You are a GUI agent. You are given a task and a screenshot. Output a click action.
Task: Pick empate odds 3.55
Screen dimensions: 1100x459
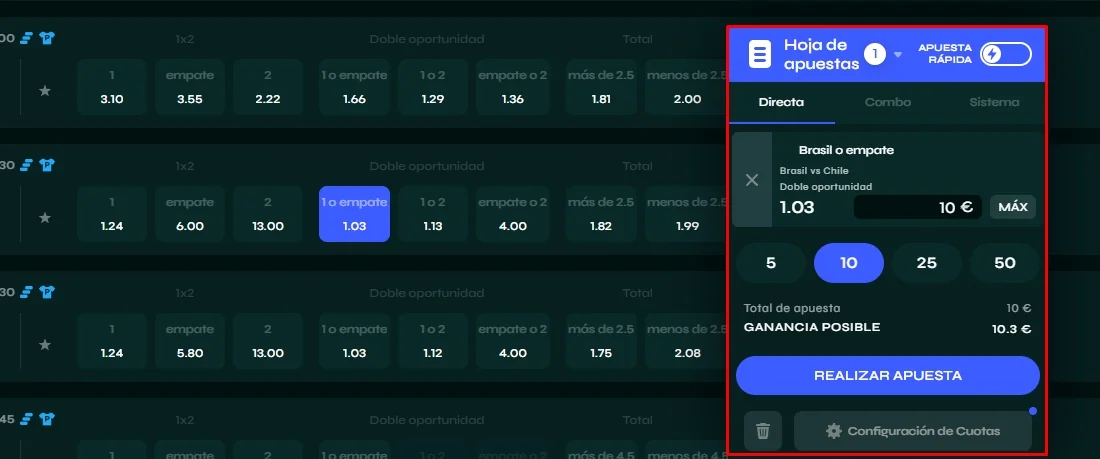click(189, 87)
